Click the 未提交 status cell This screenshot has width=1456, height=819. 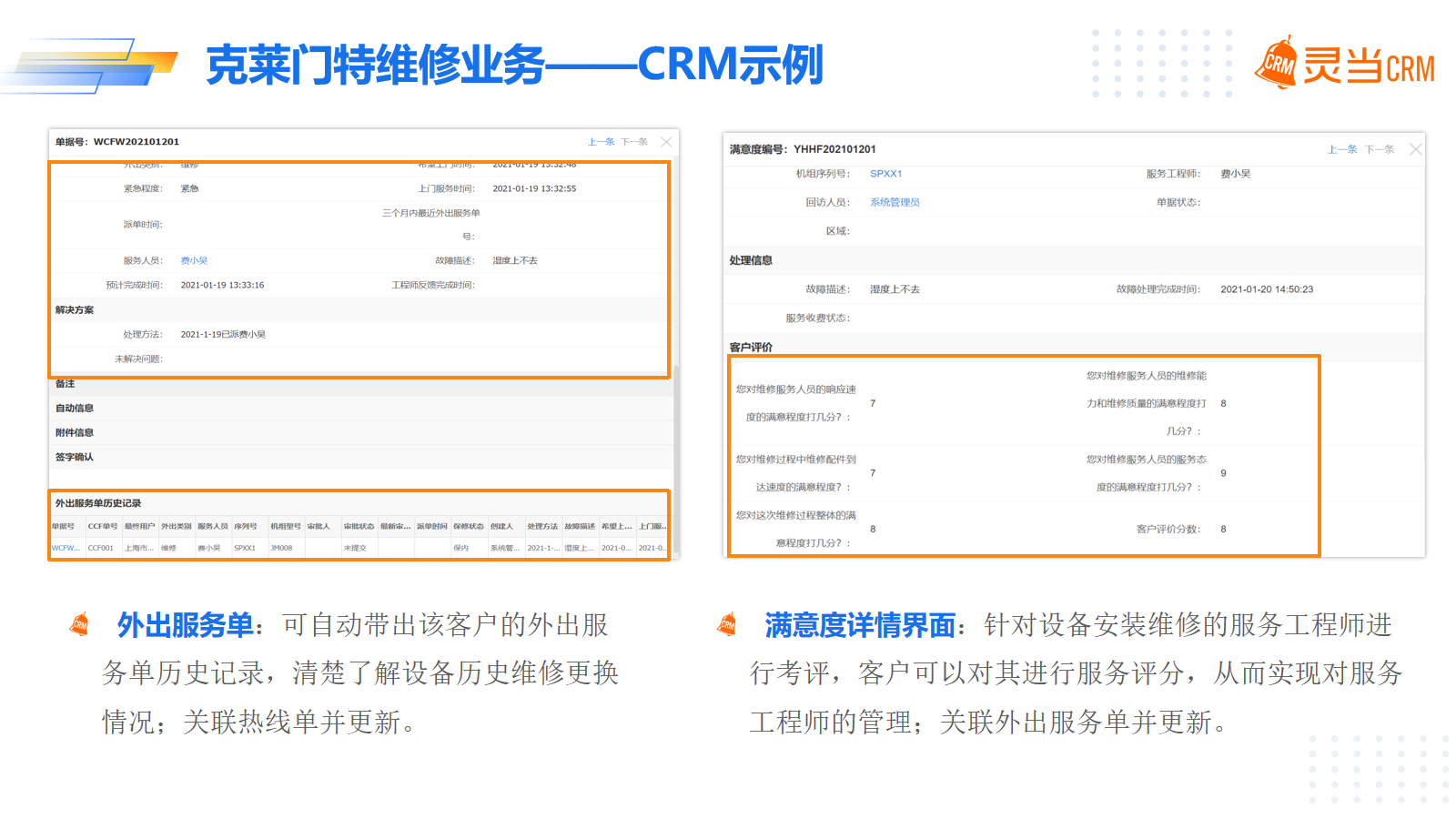coord(359,548)
